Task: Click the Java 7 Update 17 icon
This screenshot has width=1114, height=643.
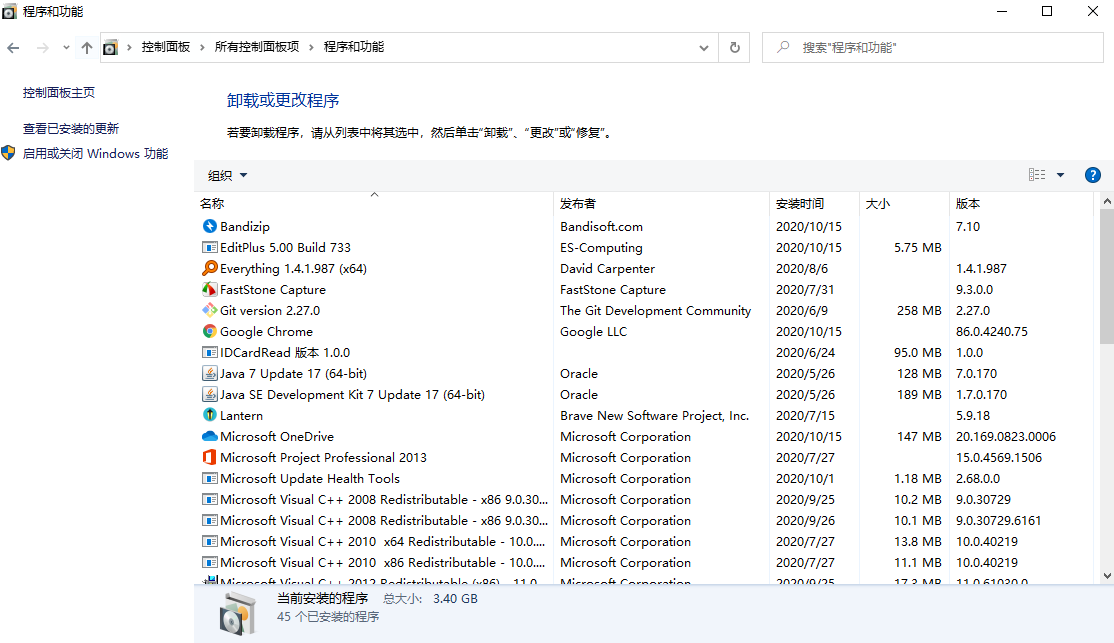Action: tap(210, 373)
